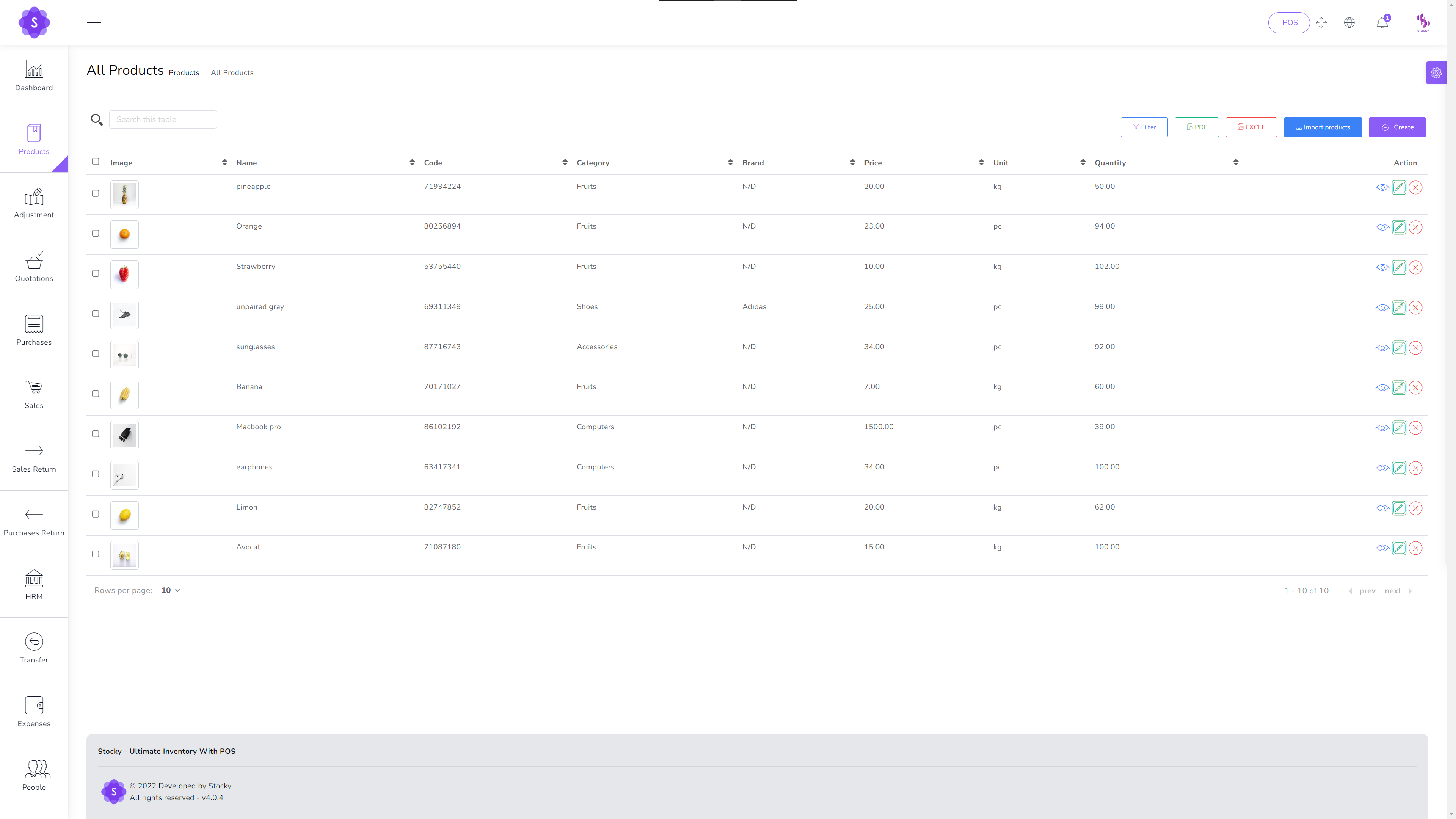
Task: Click the edit pencil for Orange
Action: point(1399,227)
